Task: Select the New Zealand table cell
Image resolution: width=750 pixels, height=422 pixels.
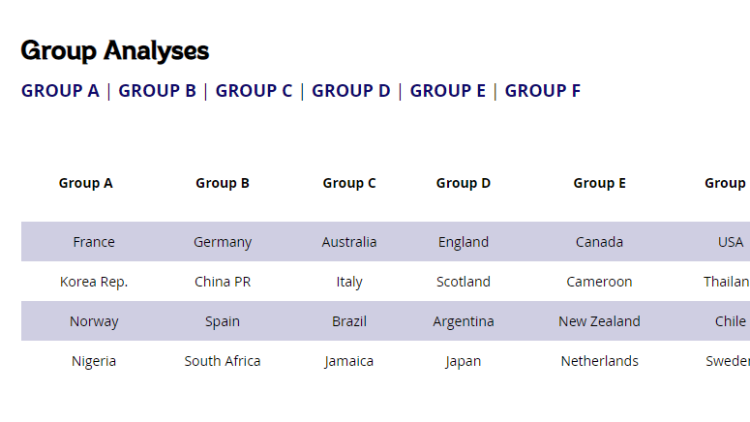Action: point(599,322)
